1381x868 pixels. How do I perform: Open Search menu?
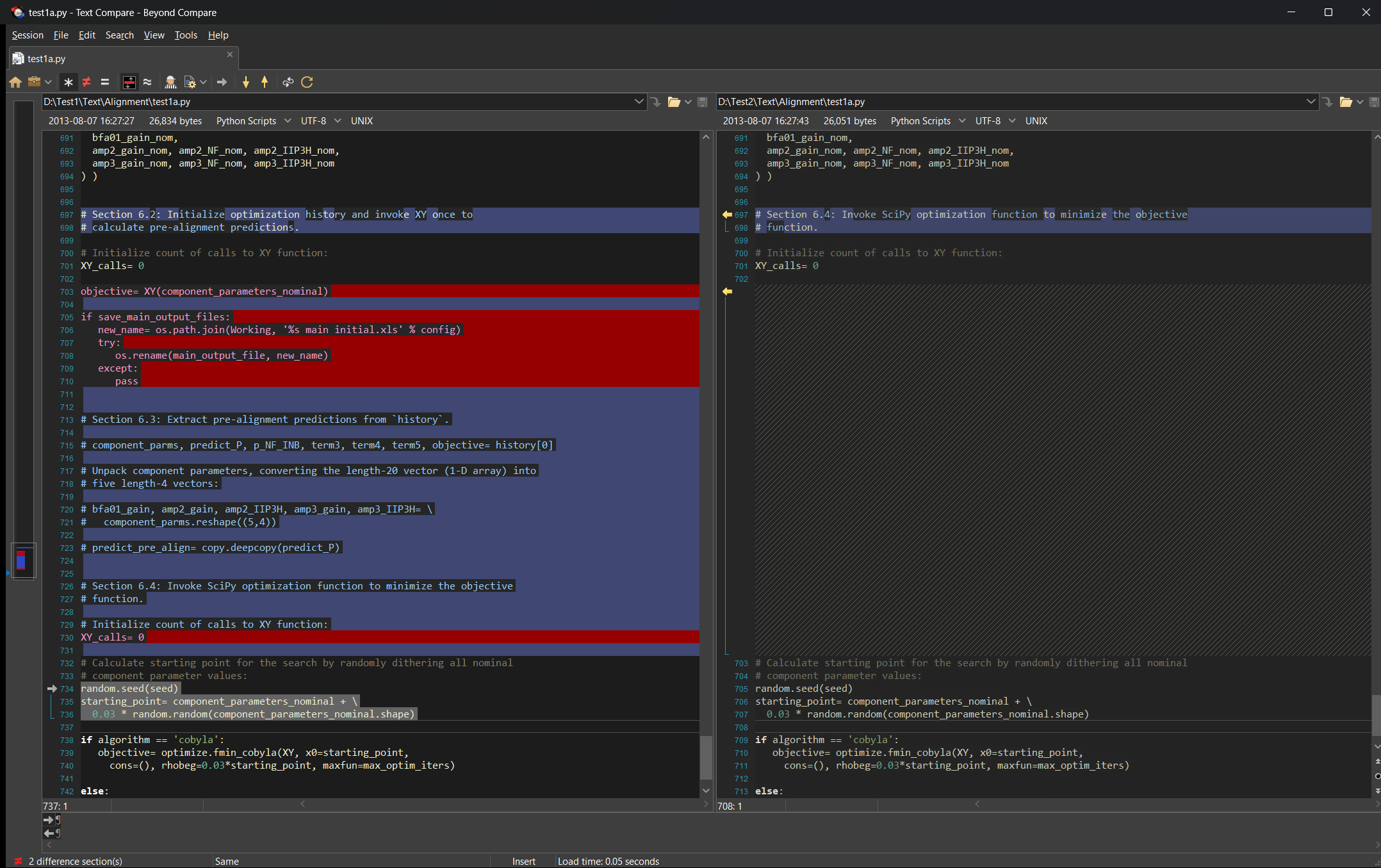pyautogui.click(x=120, y=35)
